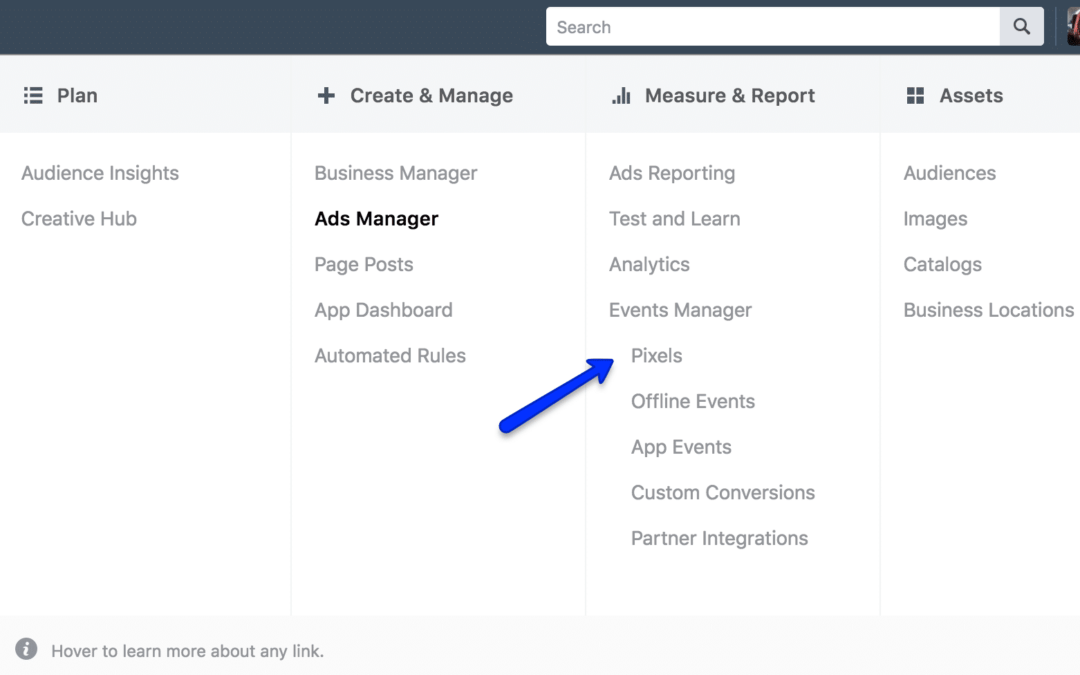The image size is (1080, 675).
Task: Focus the Search input field
Action: coord(773,27)
